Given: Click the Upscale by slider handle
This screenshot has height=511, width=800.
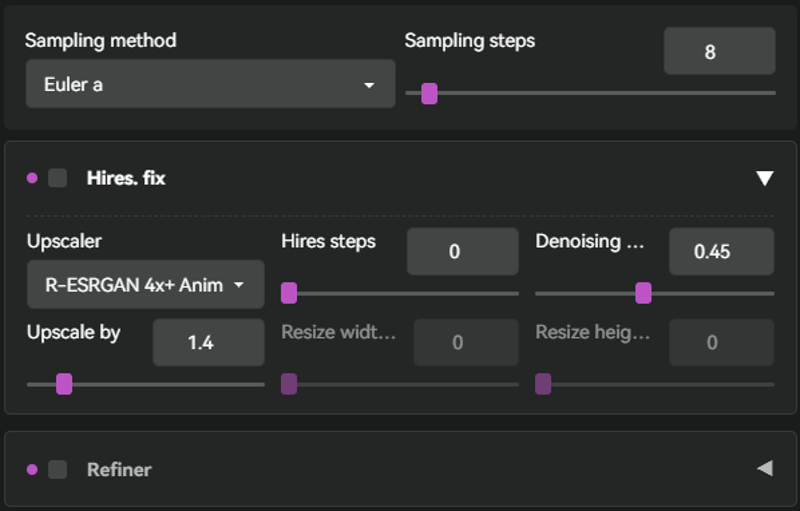Looking at the screenshot, I should point(64,384).
